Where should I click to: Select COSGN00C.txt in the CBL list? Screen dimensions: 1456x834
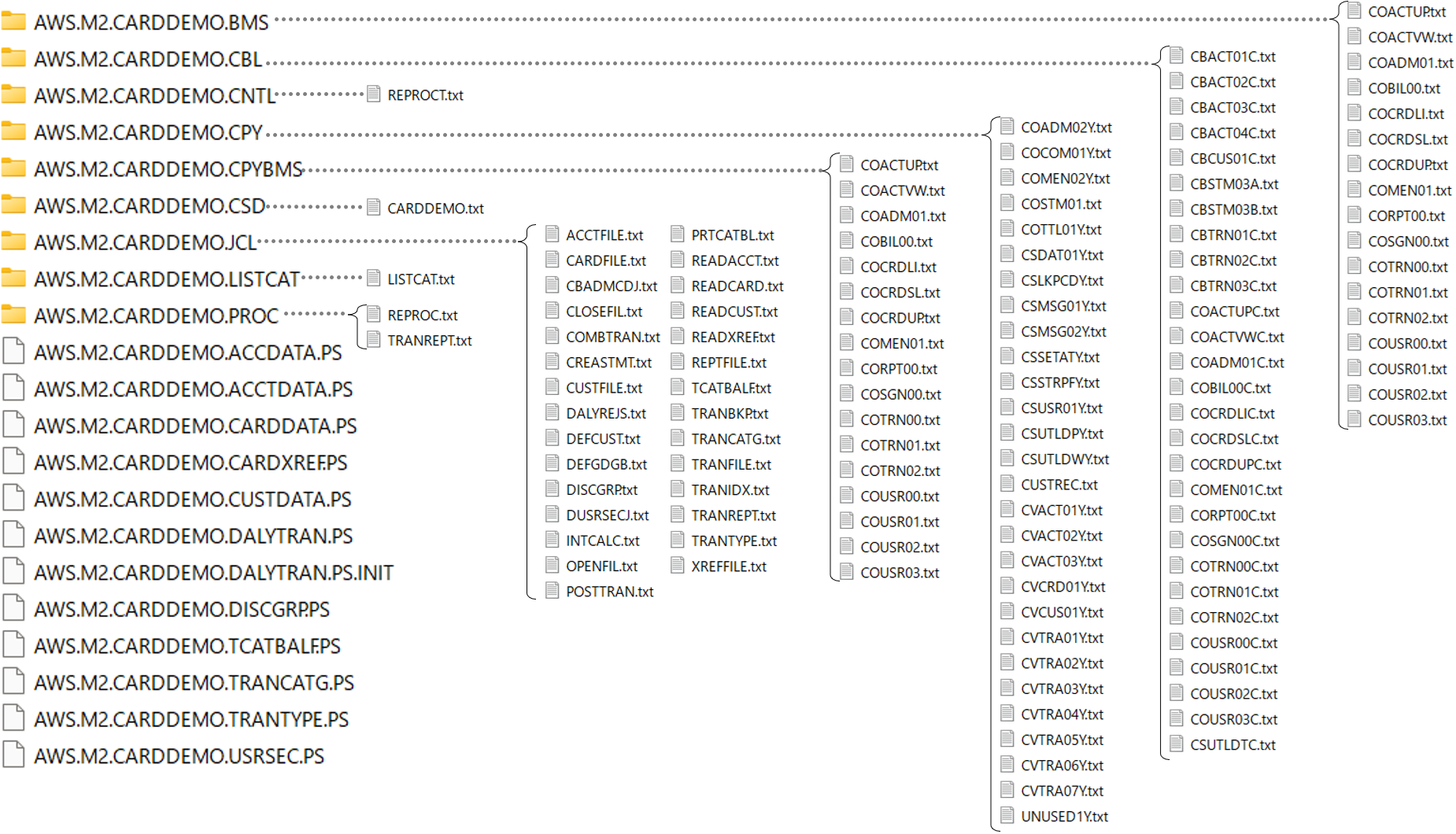click(x=1235, y=541)
